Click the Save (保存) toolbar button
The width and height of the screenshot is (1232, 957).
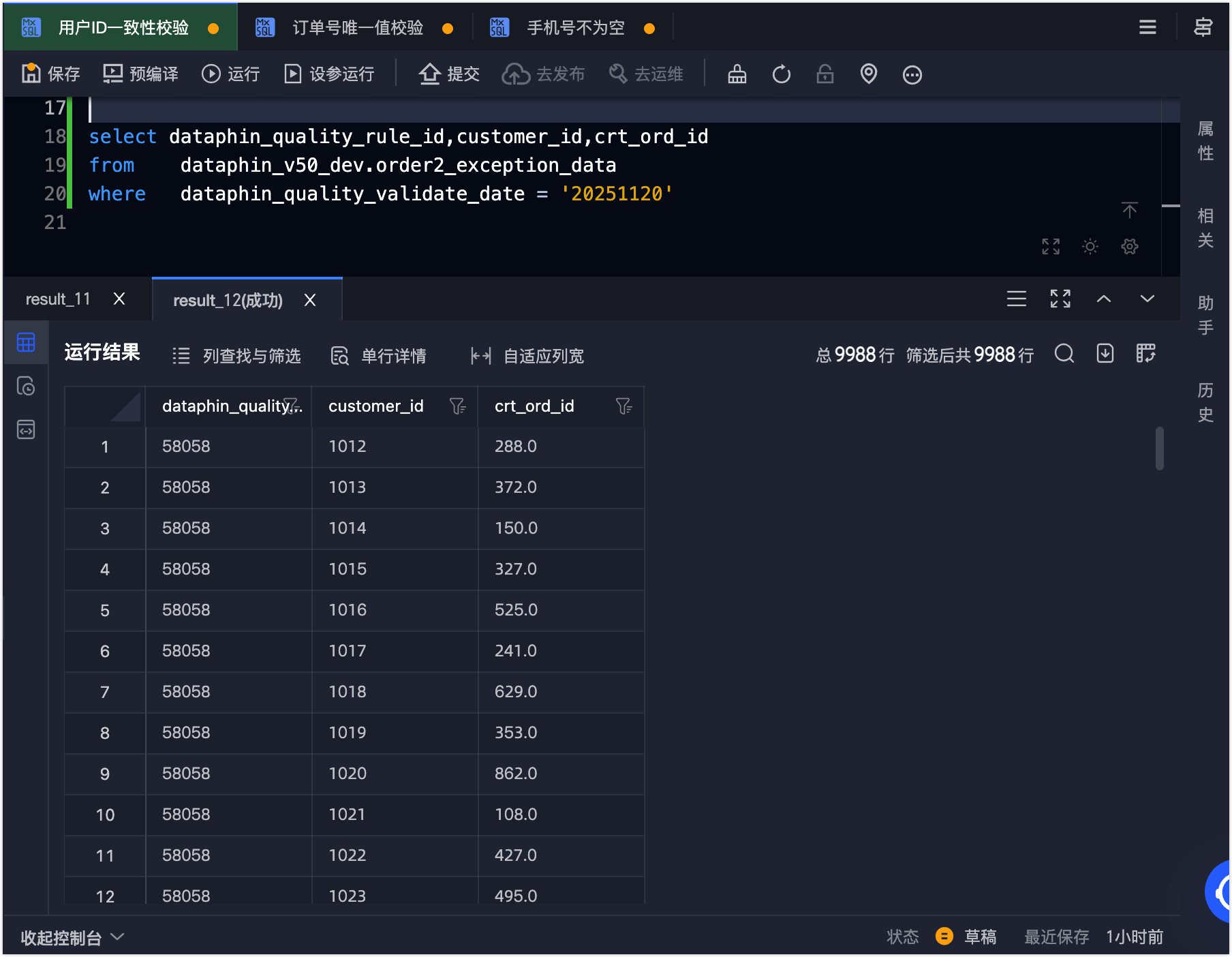pyautogui.click(x=50, y=74)
